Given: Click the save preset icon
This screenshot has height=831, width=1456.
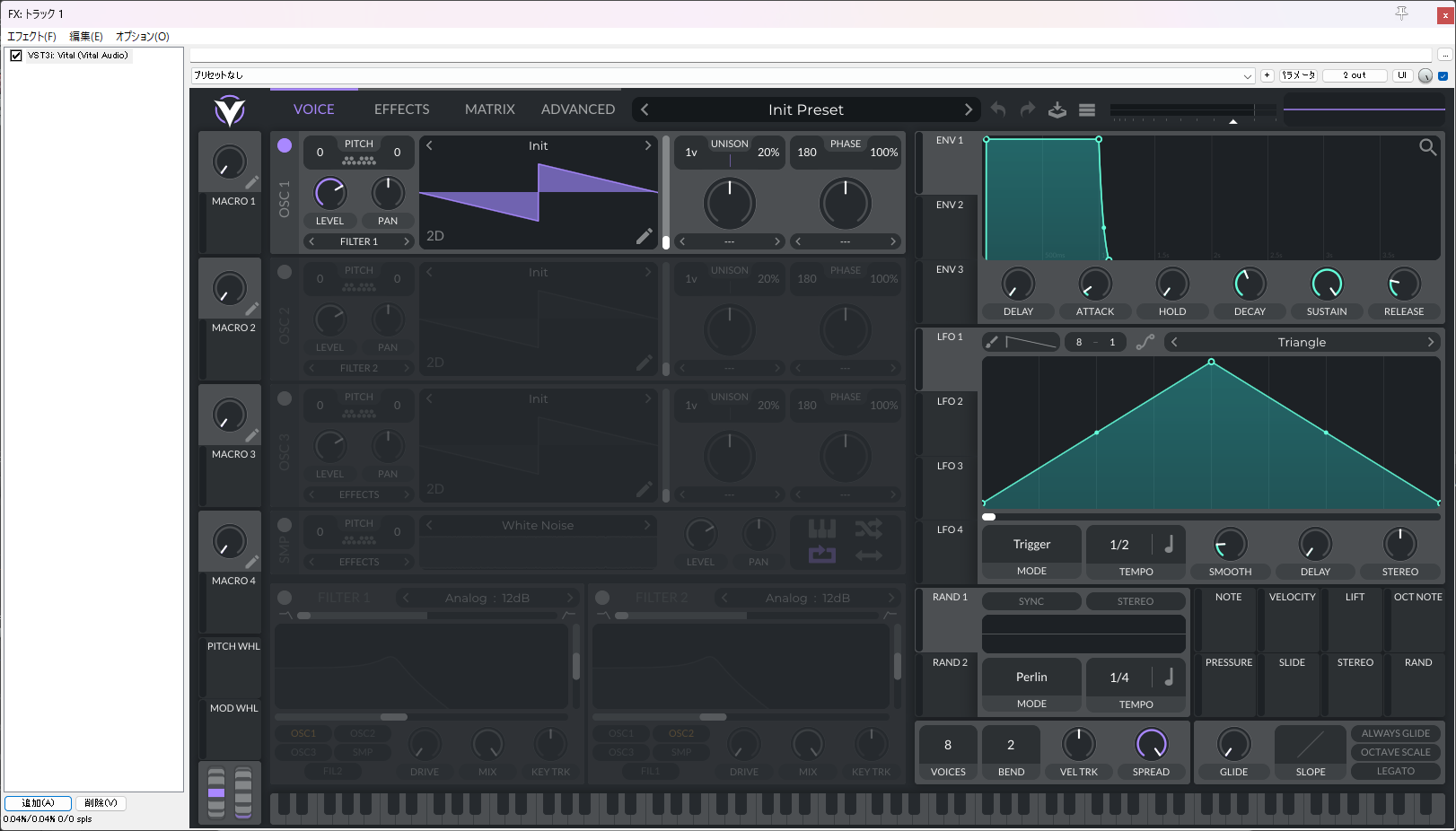Looking at the screenshot, I should click(x=1057, y=109).
